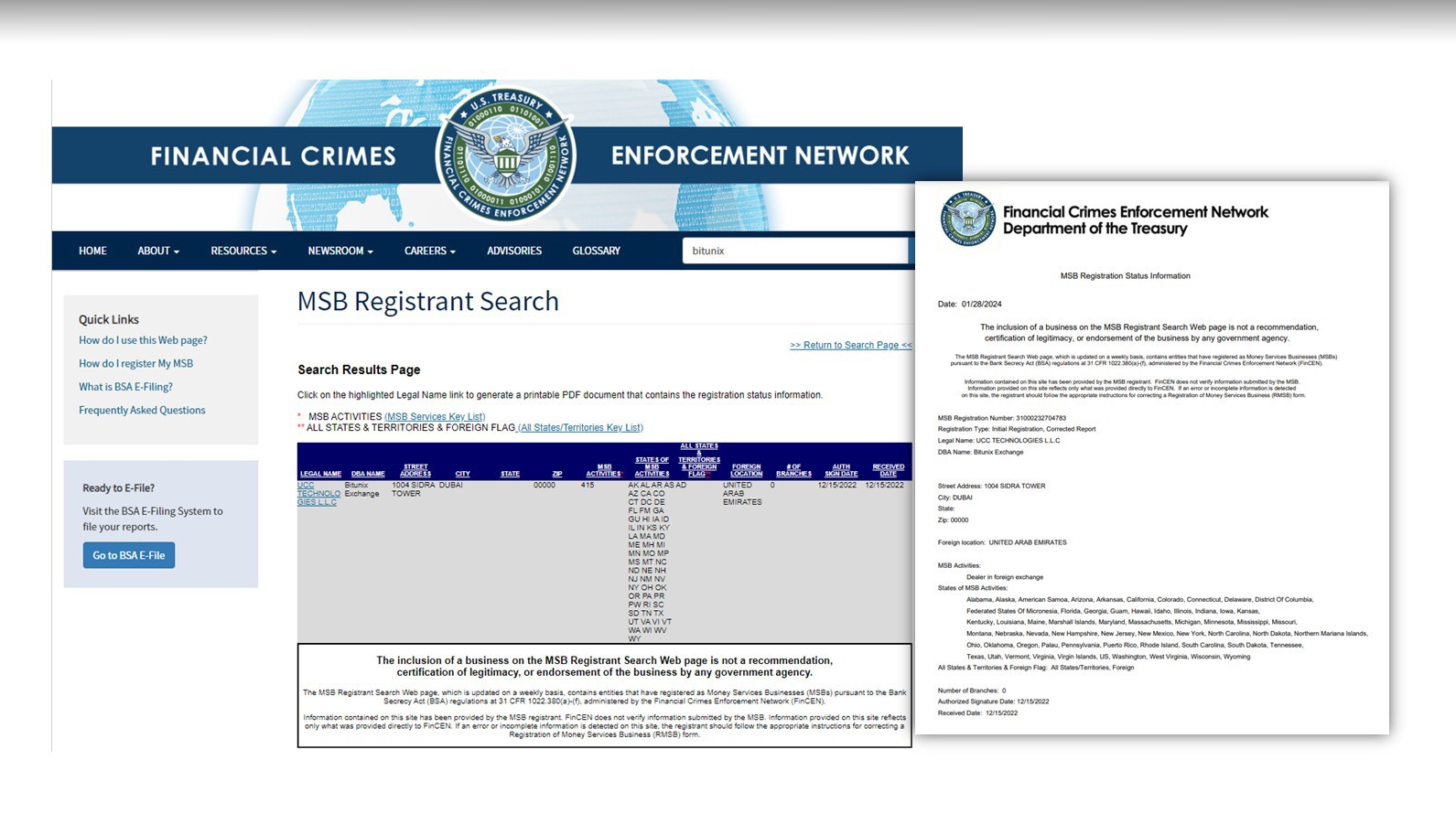Click the 'Quick Links' sidebar heading

[x=109, y=319]
